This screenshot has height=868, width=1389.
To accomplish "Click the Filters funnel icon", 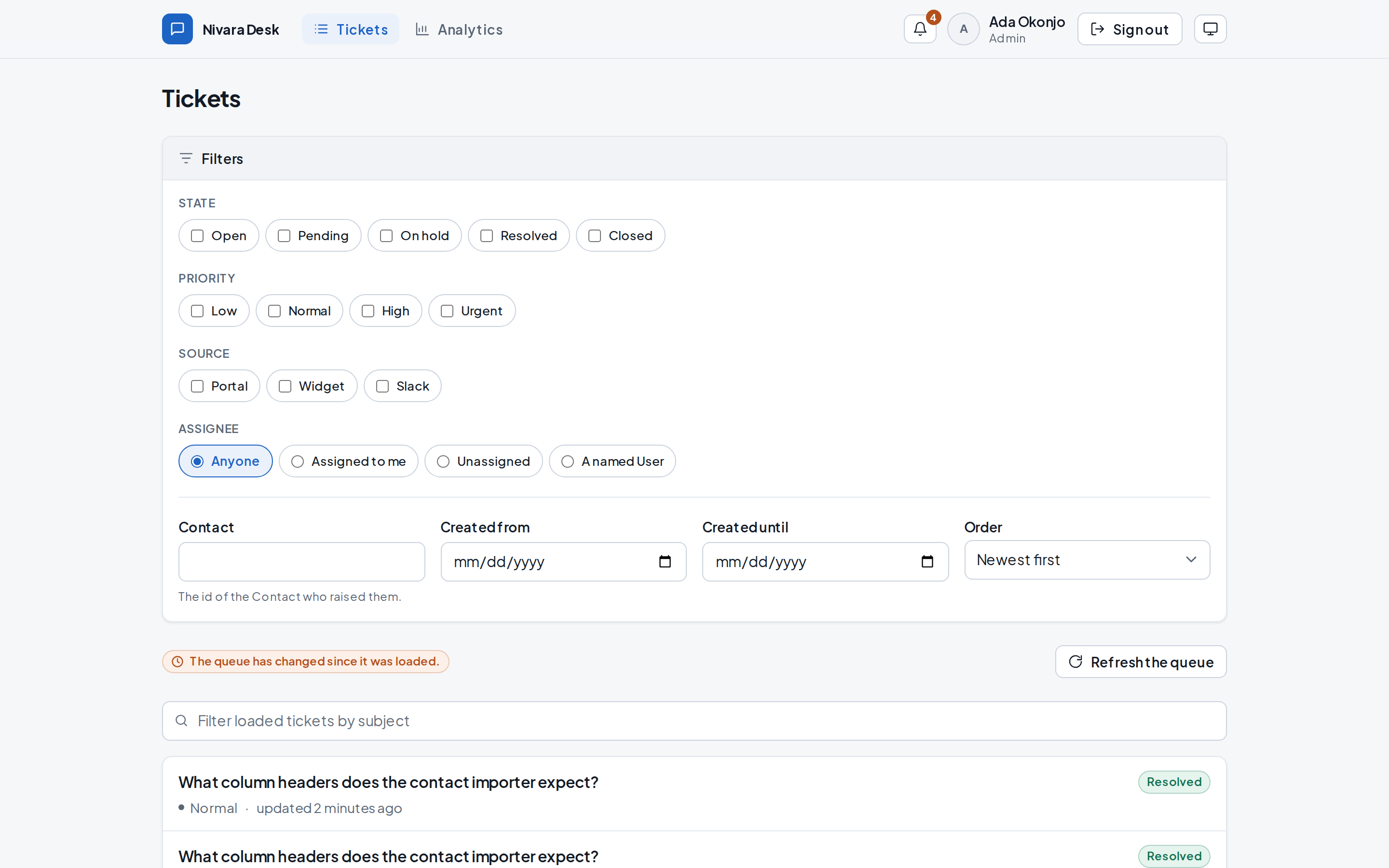I will click(x=185, y=159).
